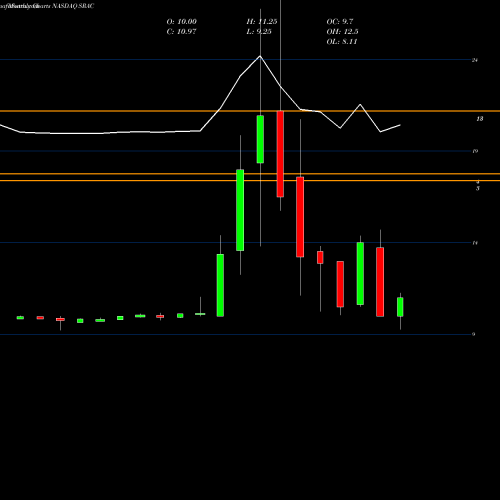This screenshot has height=500, width=500.
Task: Click the 18 label beside the orange line
Action: click(x=480, y=119)
